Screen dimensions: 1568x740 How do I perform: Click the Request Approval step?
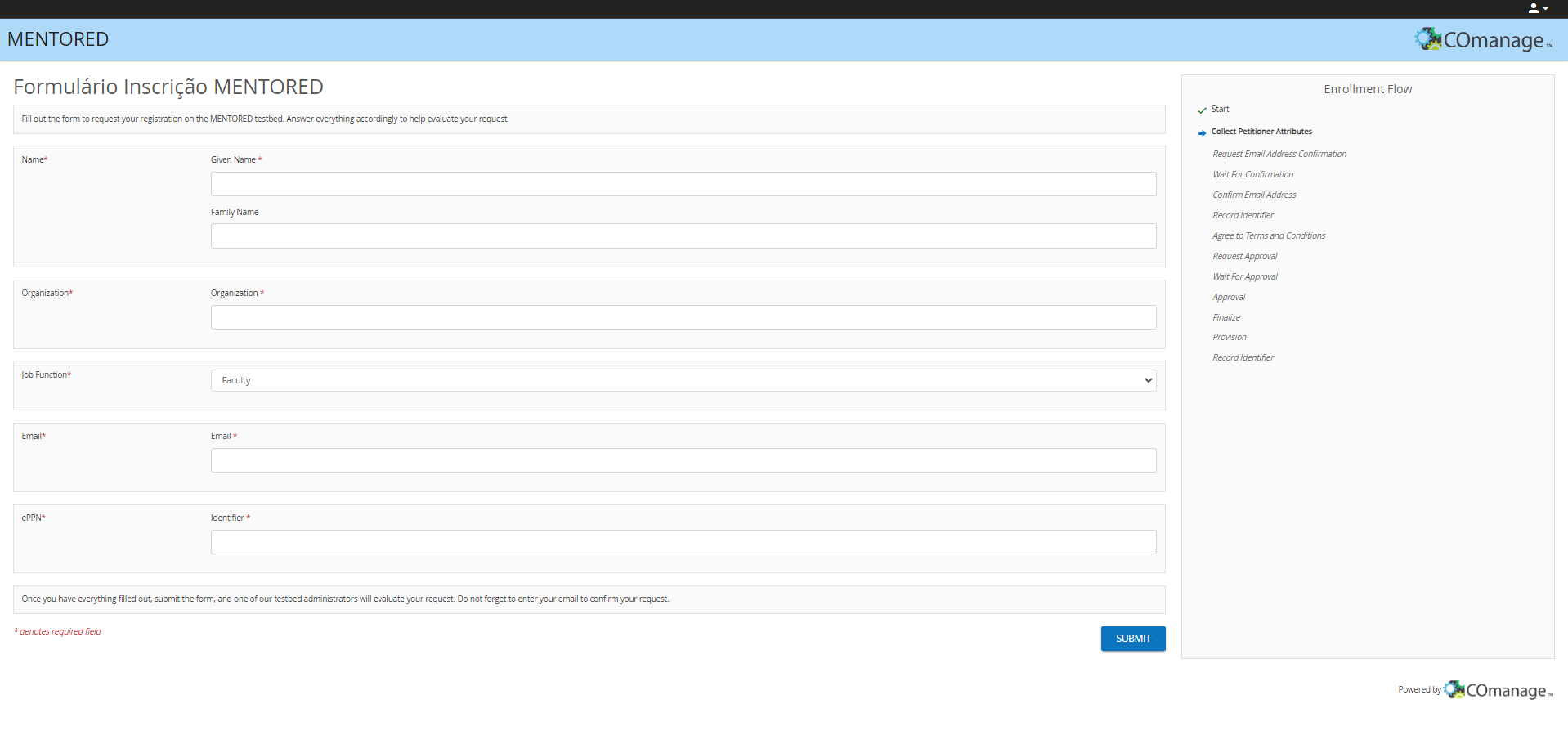(x=1244, y=256)
